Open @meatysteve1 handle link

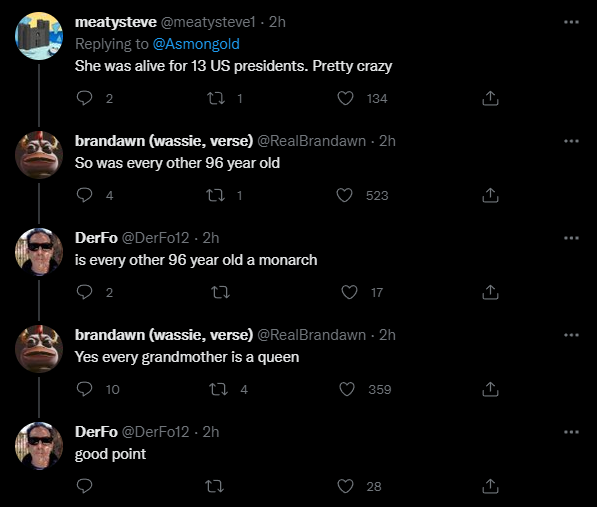tap(208, 22)
